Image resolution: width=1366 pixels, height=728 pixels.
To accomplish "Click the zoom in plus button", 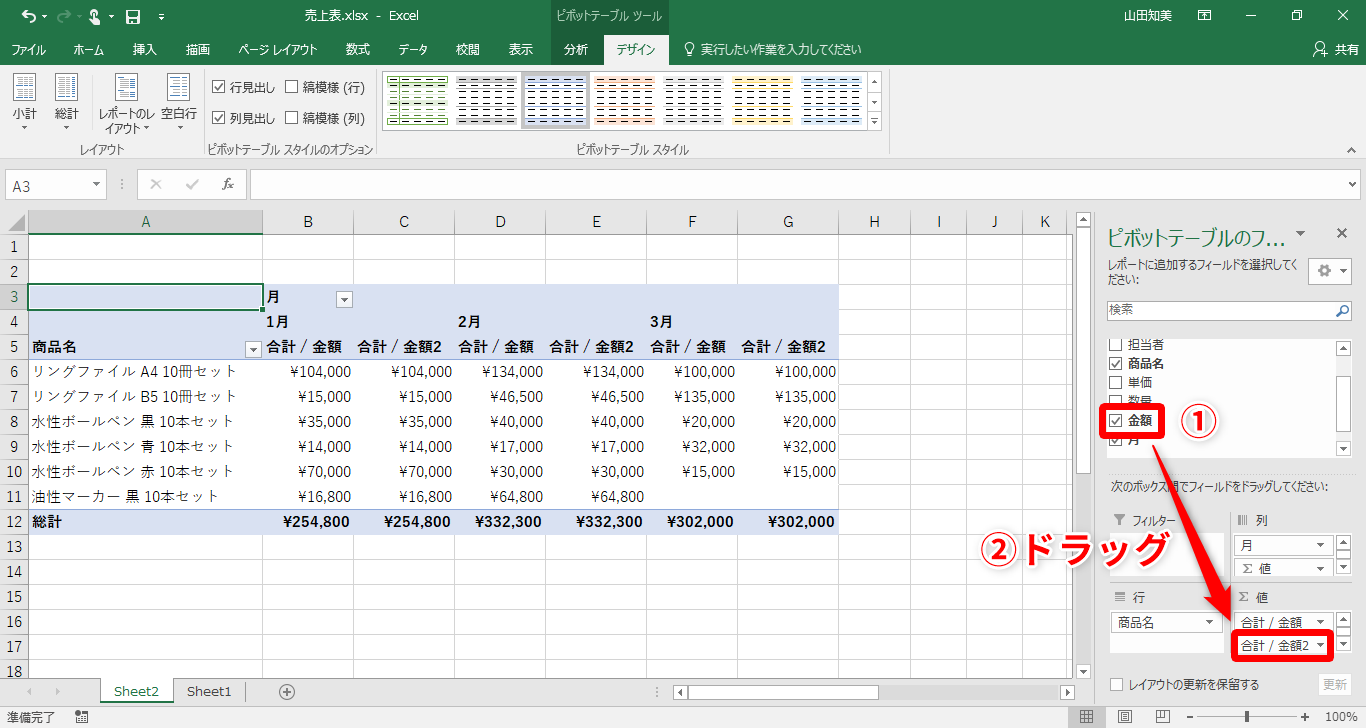I will tap(1303, 717).
